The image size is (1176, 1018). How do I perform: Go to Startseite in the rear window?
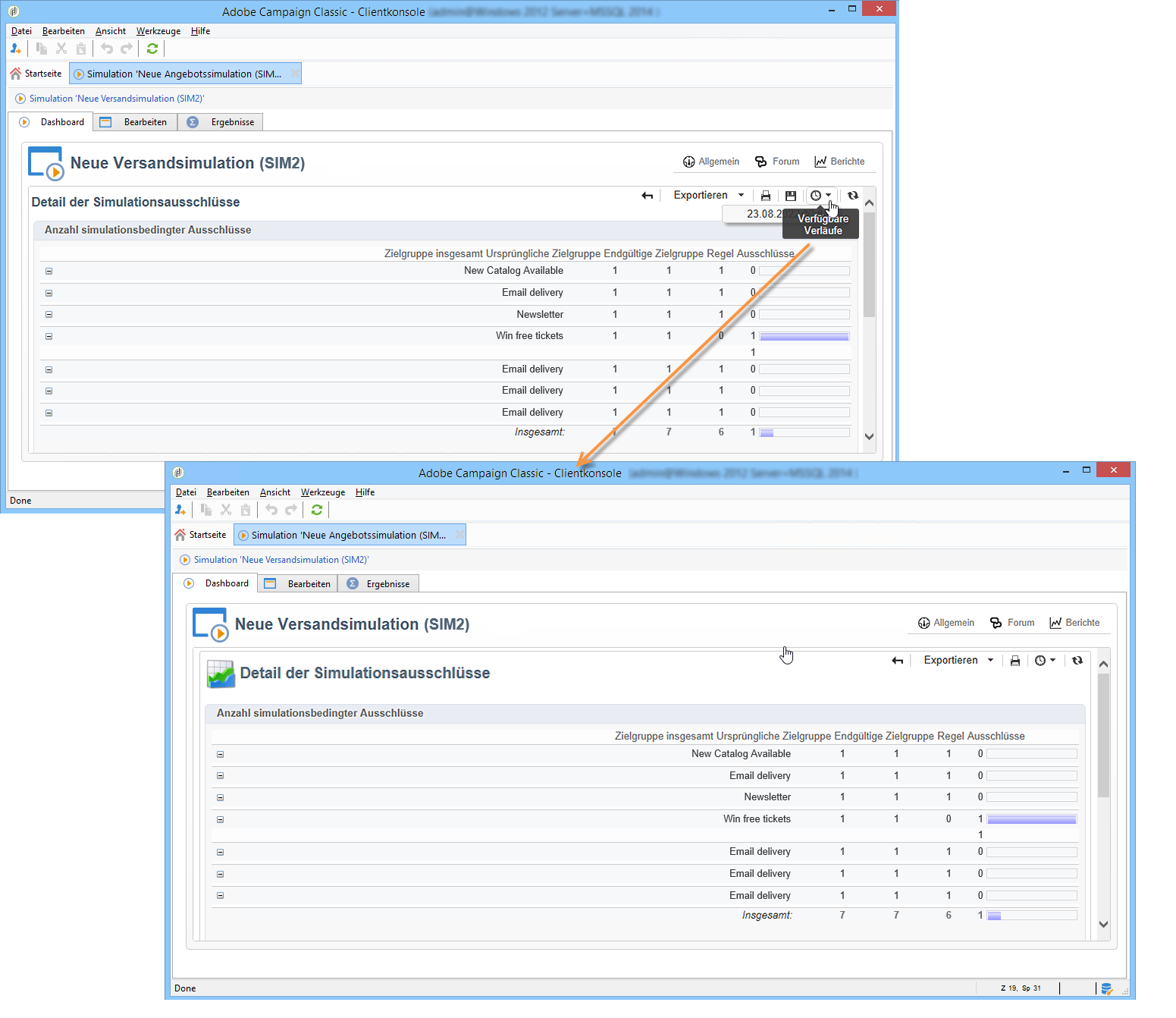click(x=36, y=74)
